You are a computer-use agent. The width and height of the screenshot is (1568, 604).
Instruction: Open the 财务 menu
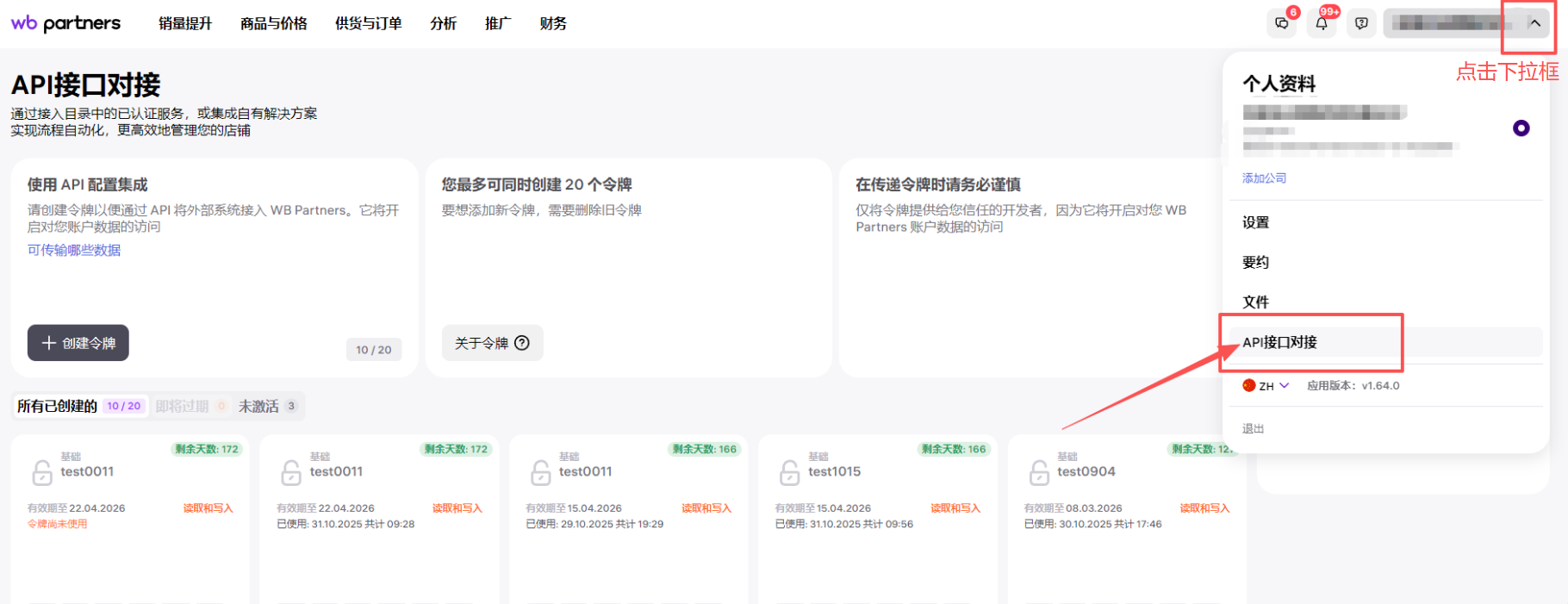pos(553,23)
